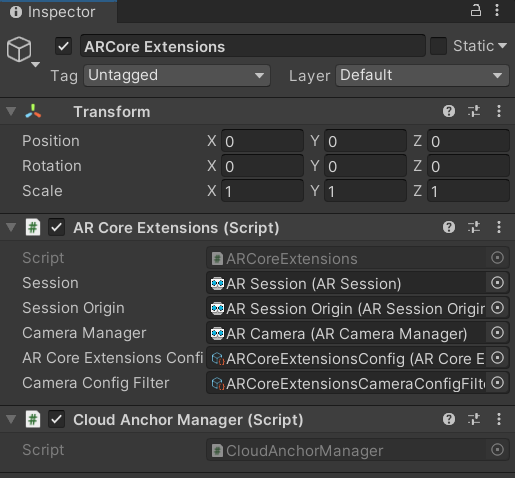Screen dimensions: 515x478
Task: Toggle the ARCore Extensions active checkbox
Action: pyautogui.click(x=63, y=46)
